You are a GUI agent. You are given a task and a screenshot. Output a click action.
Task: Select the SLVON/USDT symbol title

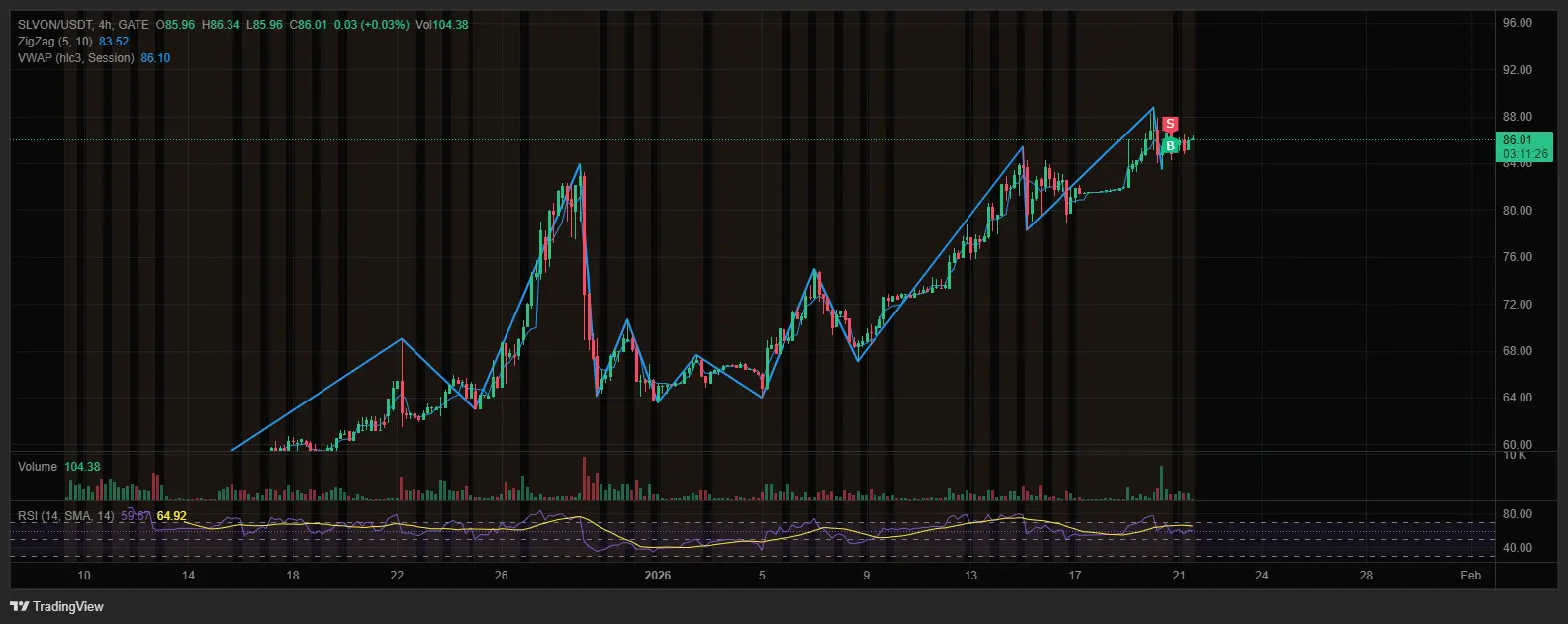coord(54,25)
